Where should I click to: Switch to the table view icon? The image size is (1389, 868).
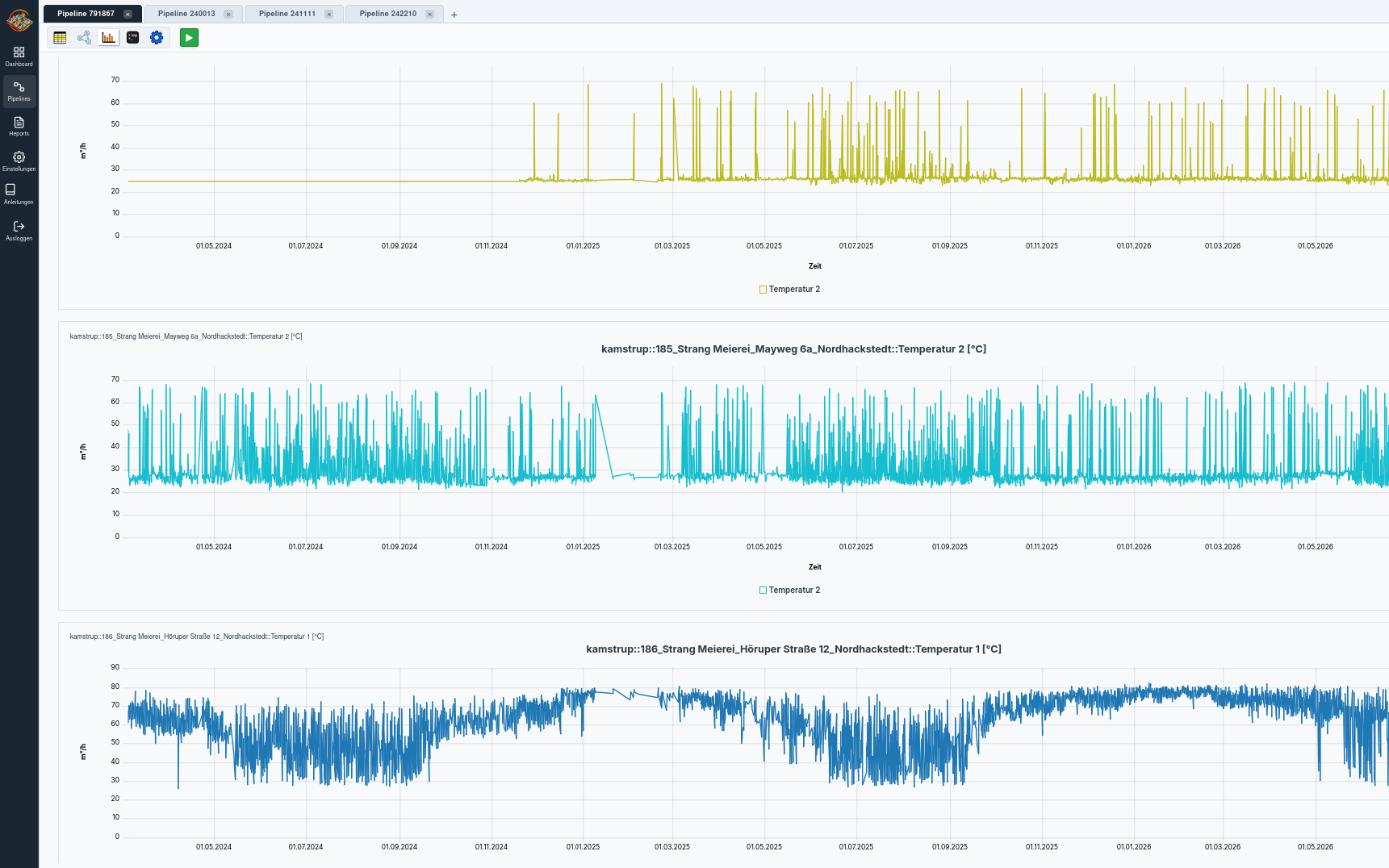point(60,38)
